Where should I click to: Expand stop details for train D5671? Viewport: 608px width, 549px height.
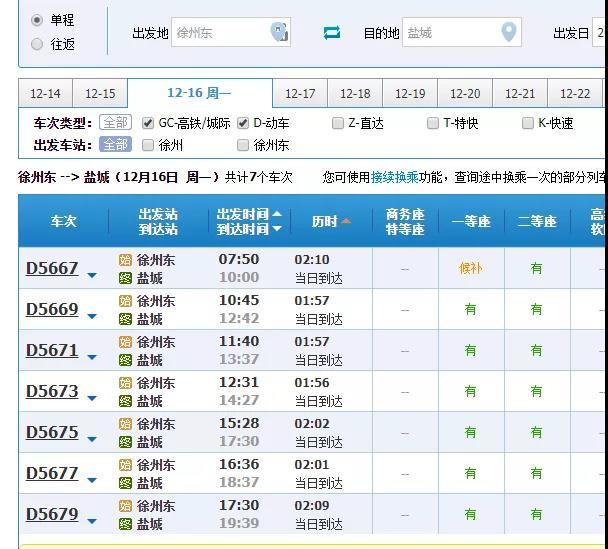(x=92, y=357)
